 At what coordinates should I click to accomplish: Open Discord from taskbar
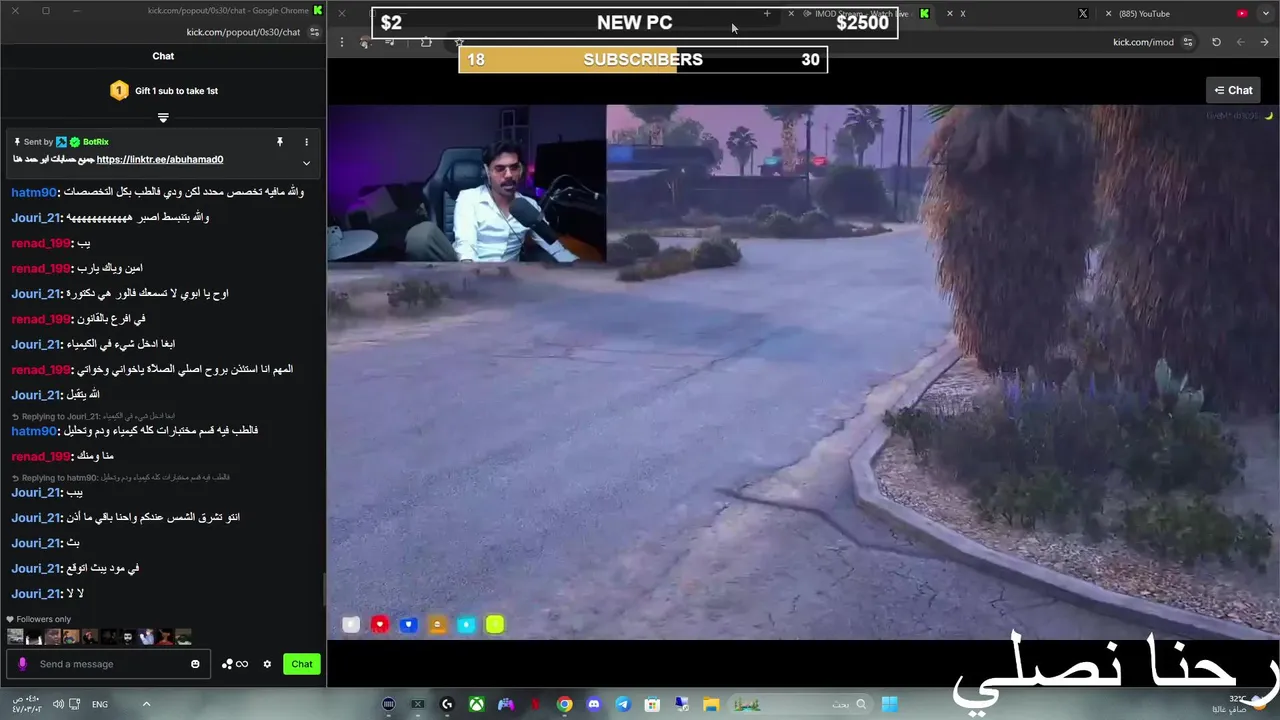(x=594, y=704)
